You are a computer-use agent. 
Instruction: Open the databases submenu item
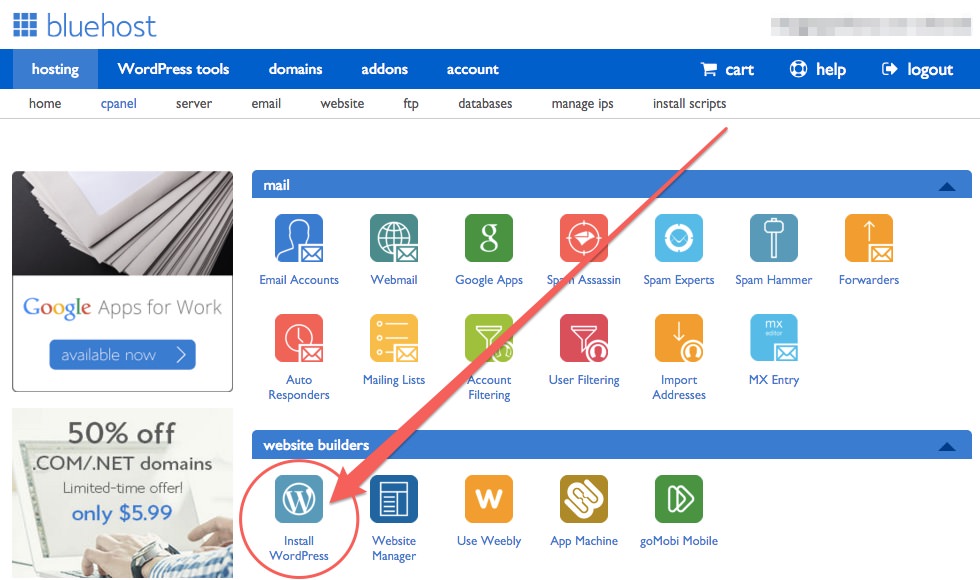485,104
